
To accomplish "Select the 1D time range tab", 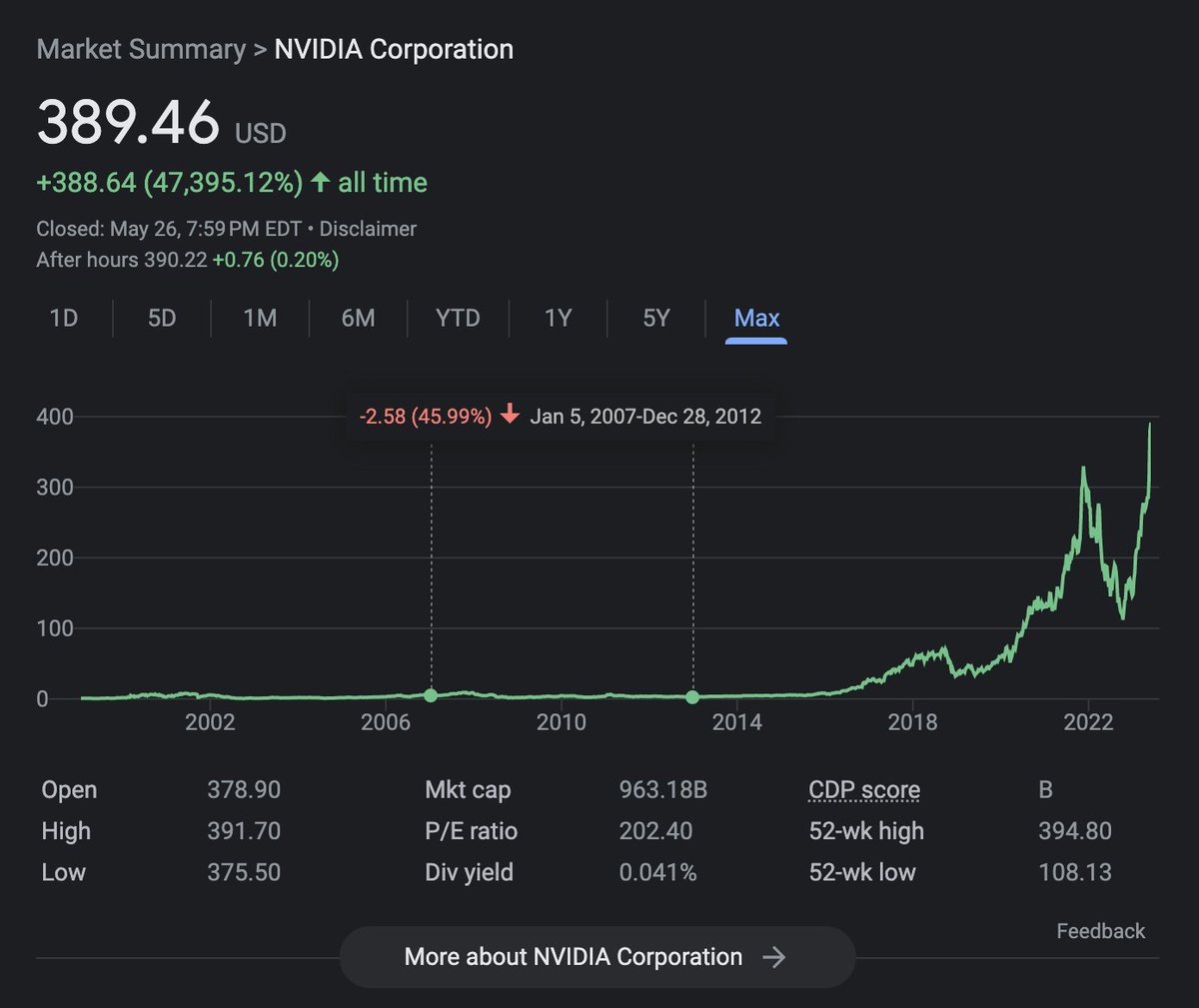I will pos(64,318).
